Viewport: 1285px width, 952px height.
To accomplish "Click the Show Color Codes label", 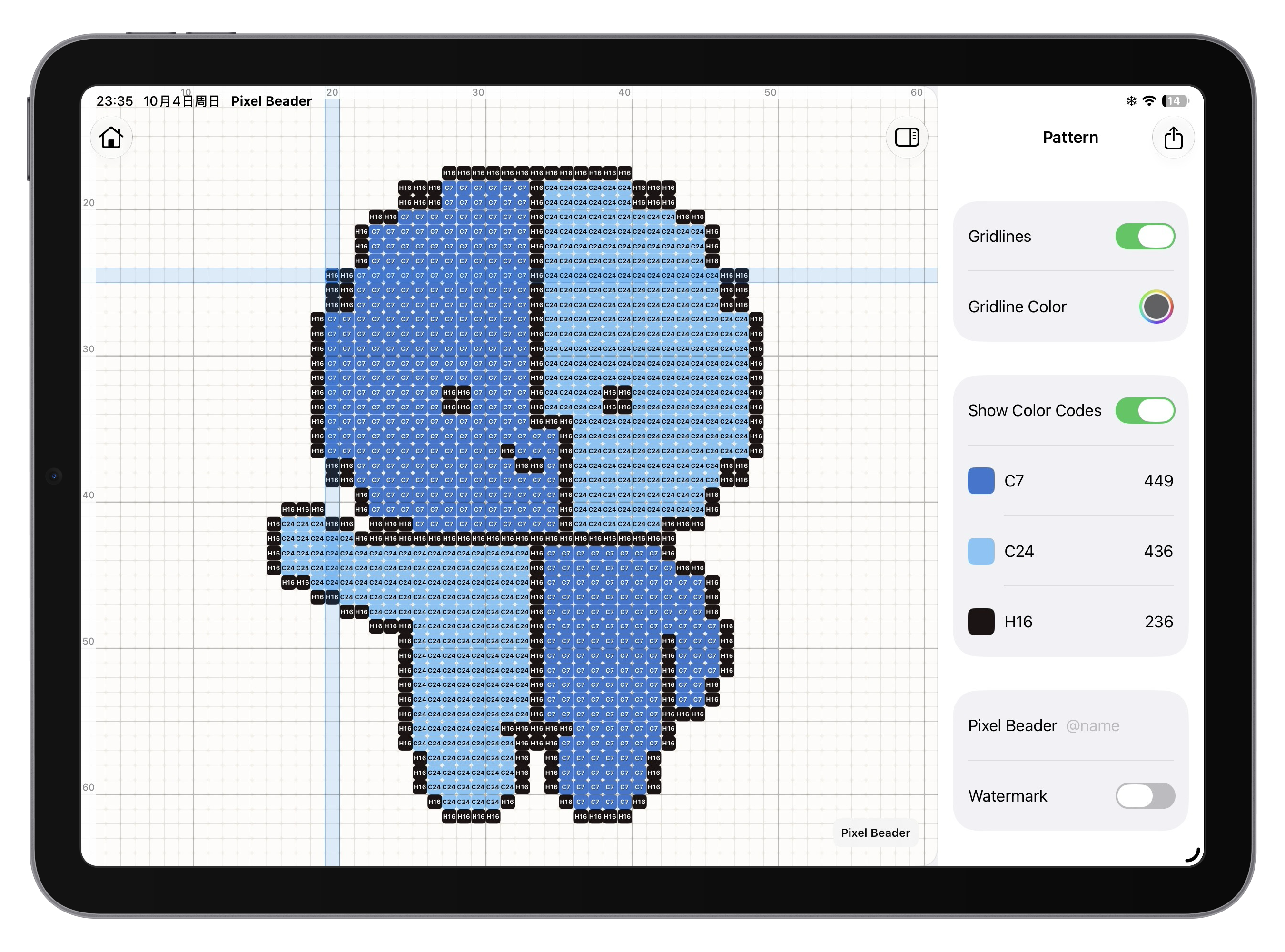I will 1034,410.
